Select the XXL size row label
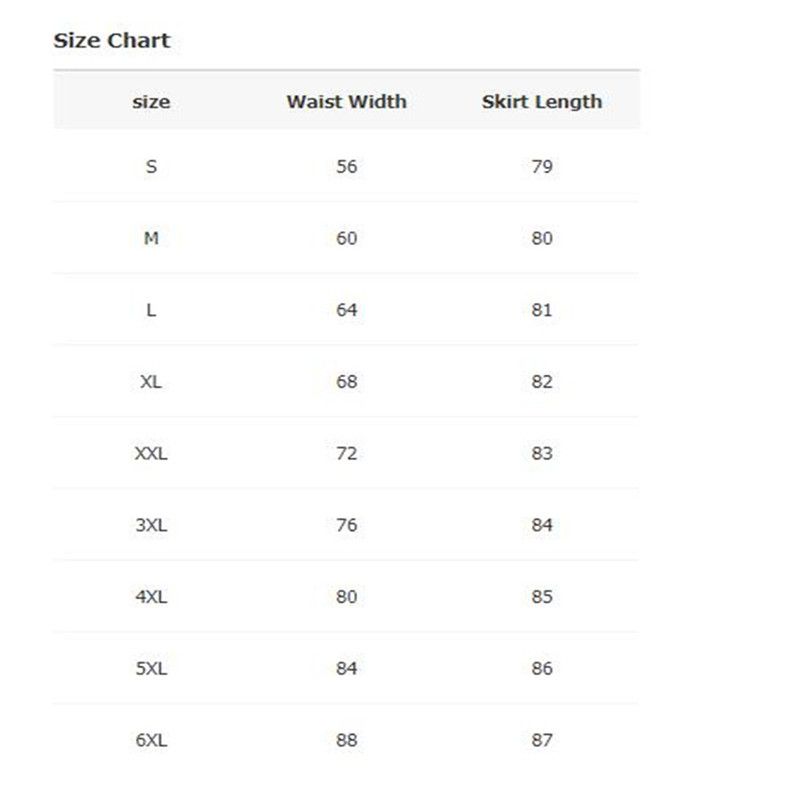 [151, 454]
